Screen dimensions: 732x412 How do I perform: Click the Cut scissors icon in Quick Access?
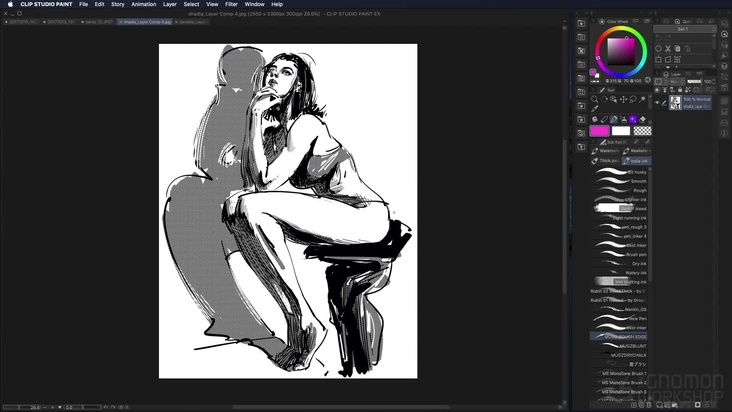click(x=668, y=49)
